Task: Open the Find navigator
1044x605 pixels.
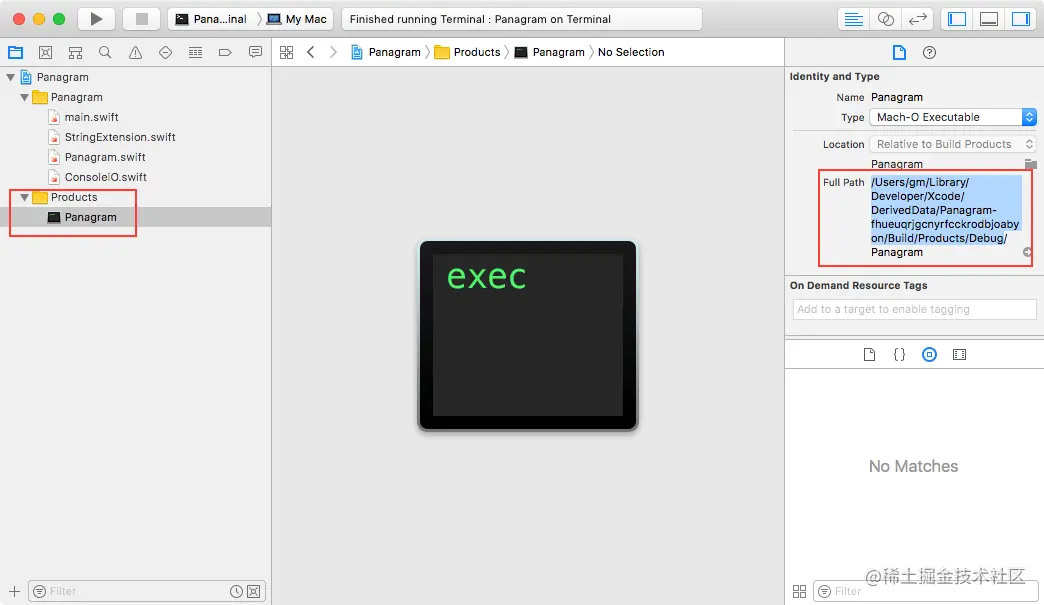Action: click(105, 53)
